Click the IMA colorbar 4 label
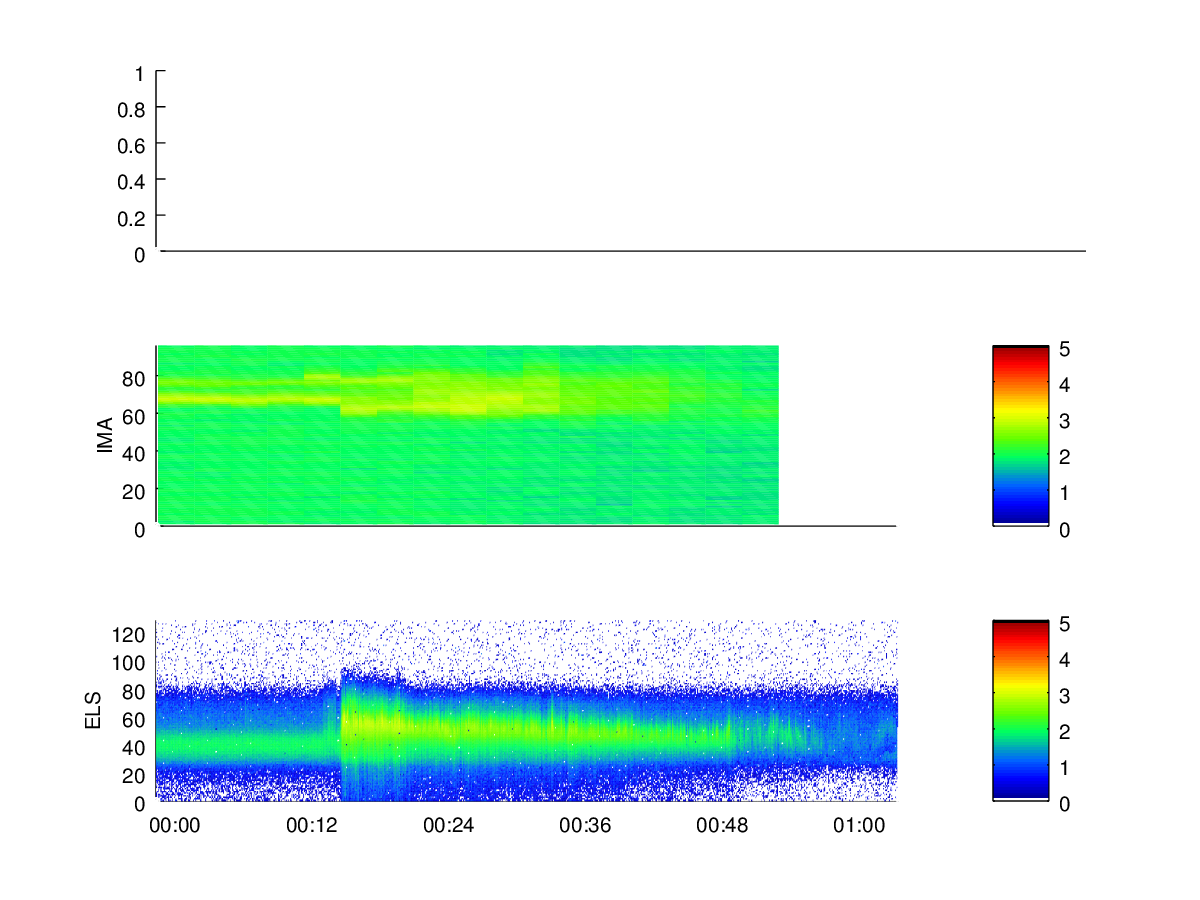Image resolution: width=1200 pixels, height=900 pixels. [x=1065, y=385]
